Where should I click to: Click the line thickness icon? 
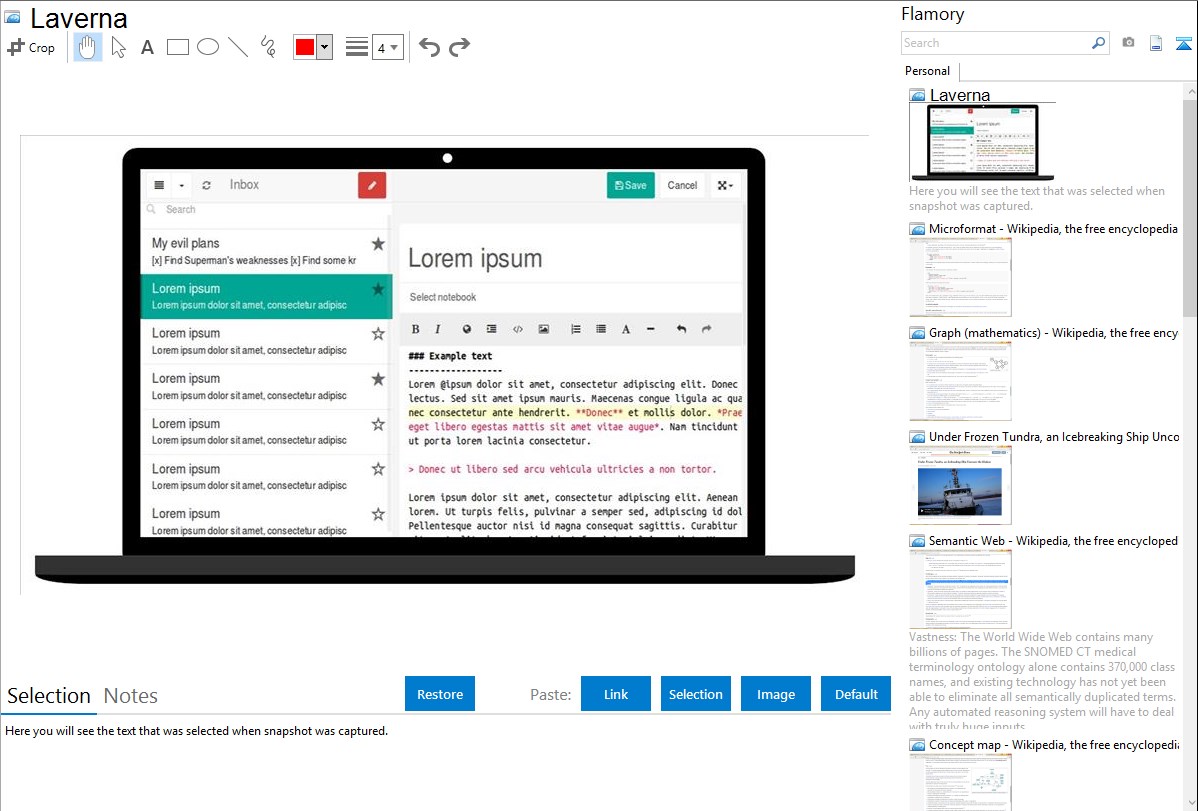click(x=357, y=47)
